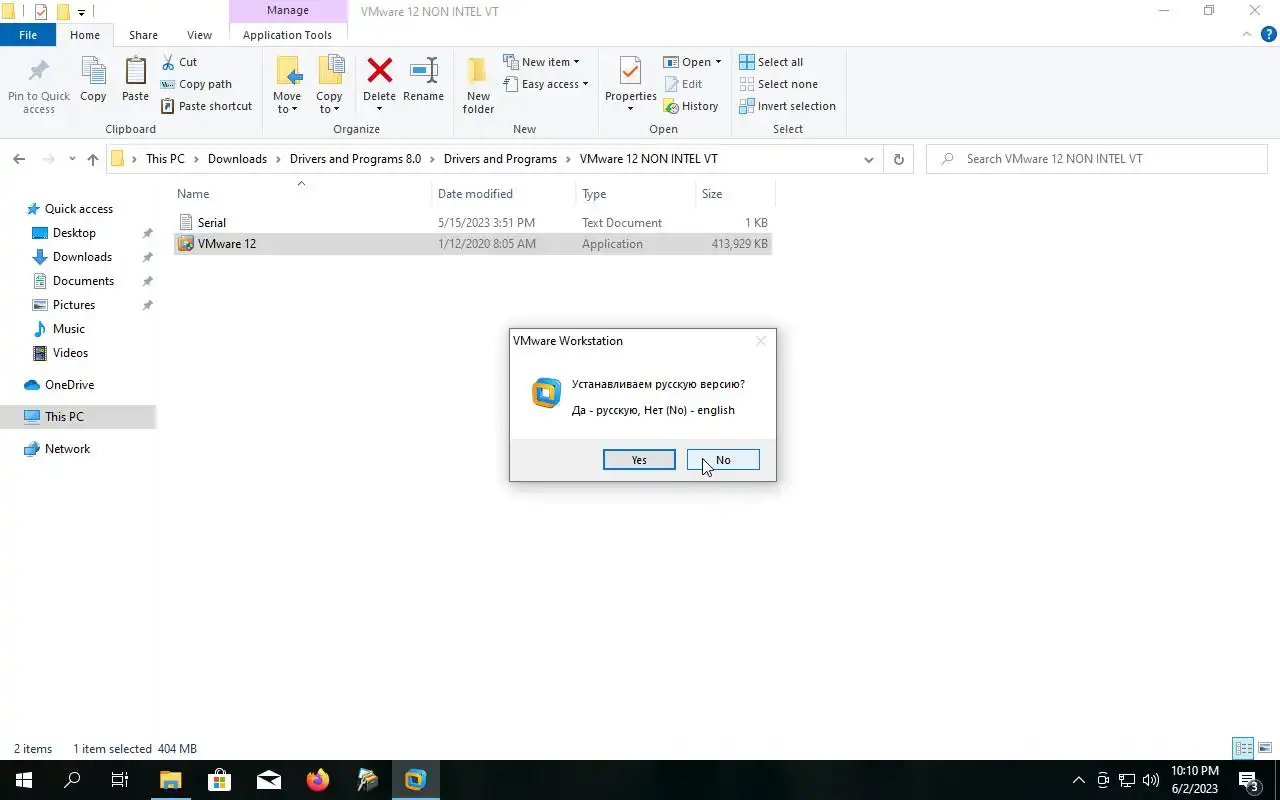Image resolution: width=1280 pixels, height=800 pixels.
Task: Switch to the Share tab
Action: click(143, 35)
